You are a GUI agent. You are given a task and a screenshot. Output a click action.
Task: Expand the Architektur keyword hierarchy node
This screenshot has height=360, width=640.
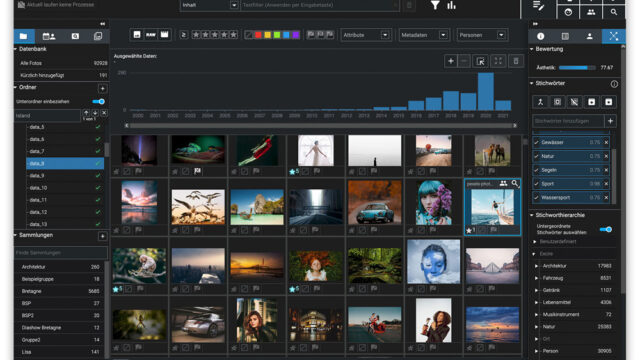[x=536, y=266]
